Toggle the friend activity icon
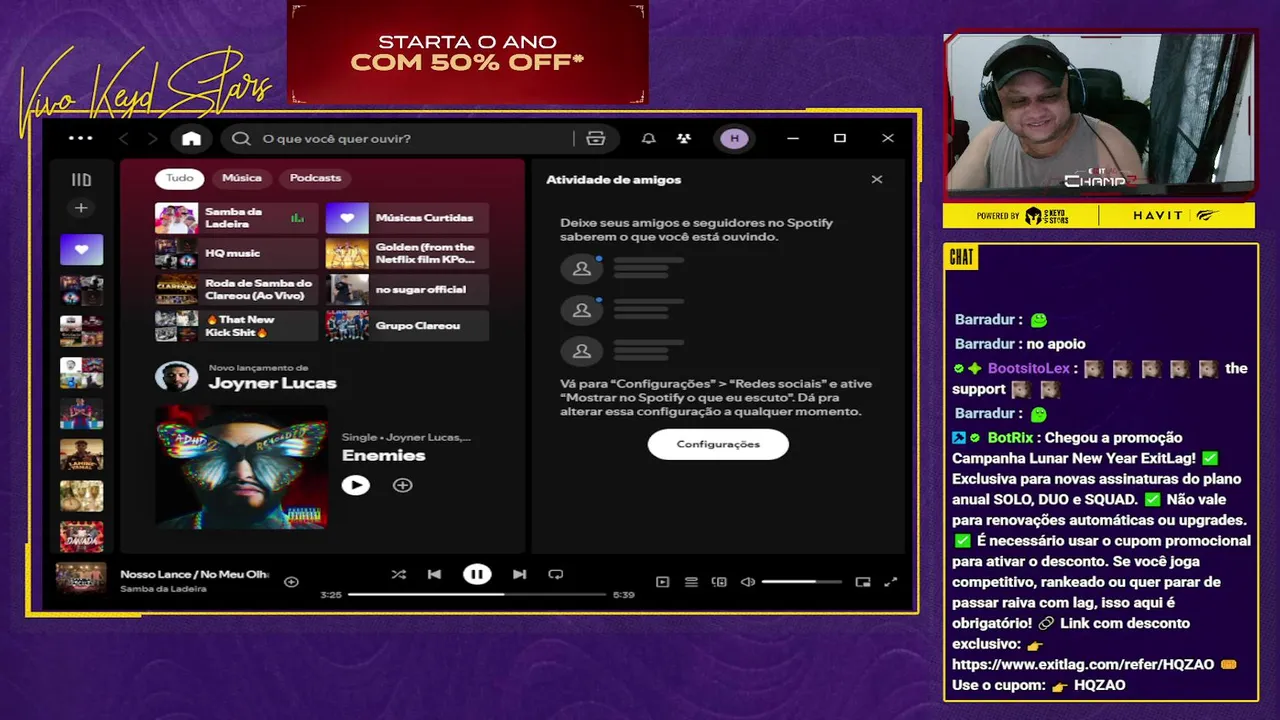This screenshot has height=720, width=1280. tap(684, 138)
